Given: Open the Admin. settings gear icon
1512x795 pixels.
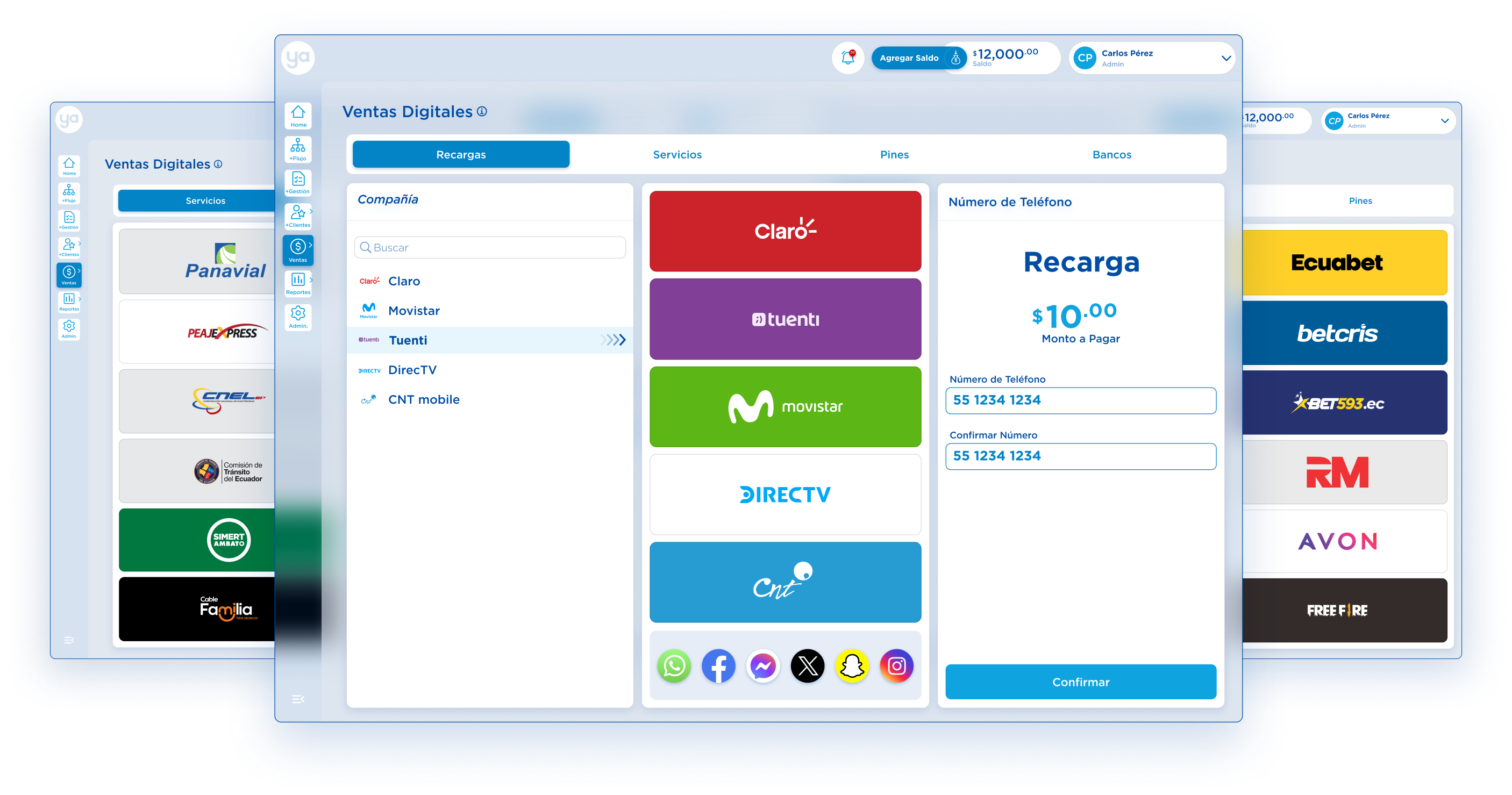Looking at the screenshot, I should (298, 317).
